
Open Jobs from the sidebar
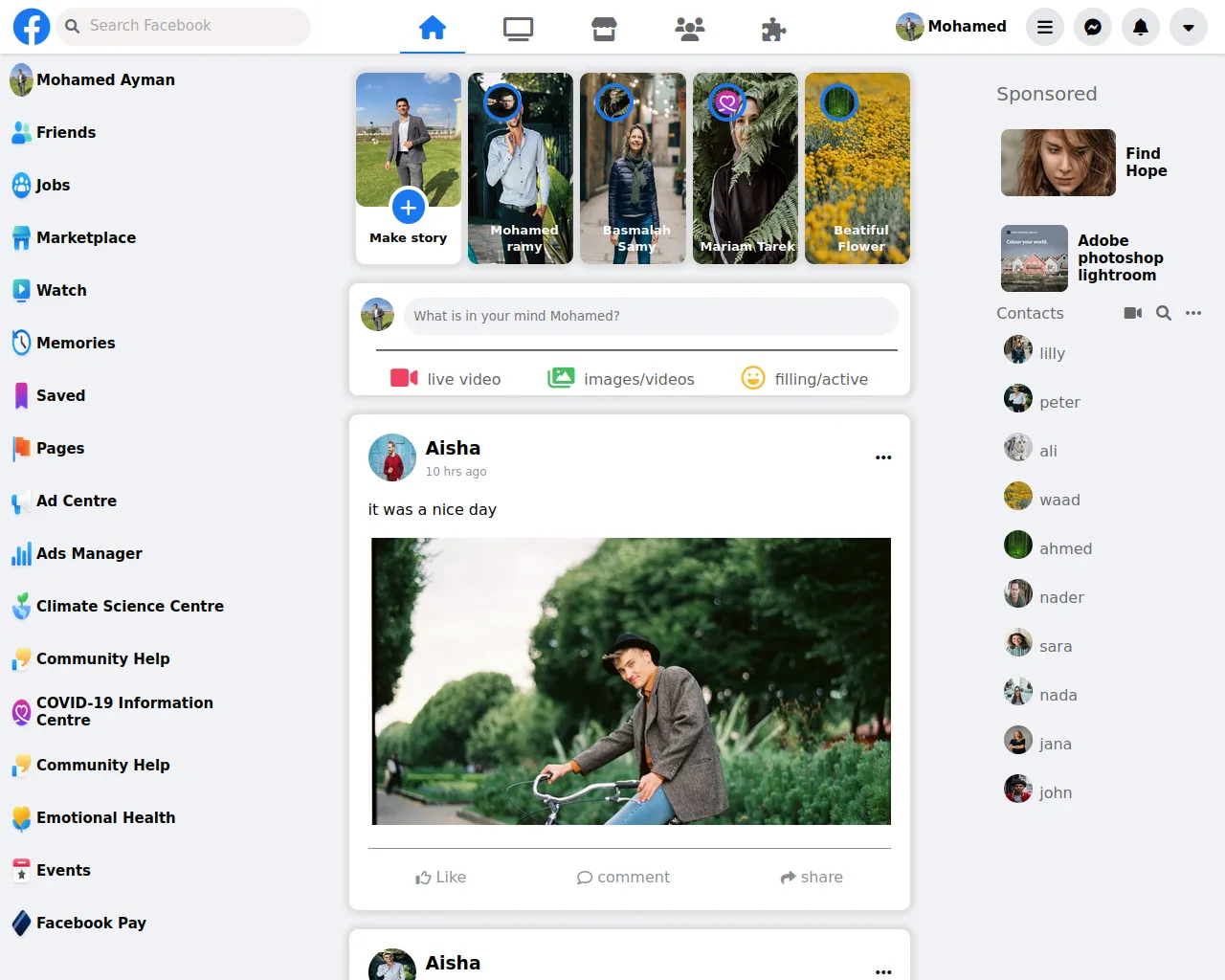pyautogui.click(x=40, y=186)
